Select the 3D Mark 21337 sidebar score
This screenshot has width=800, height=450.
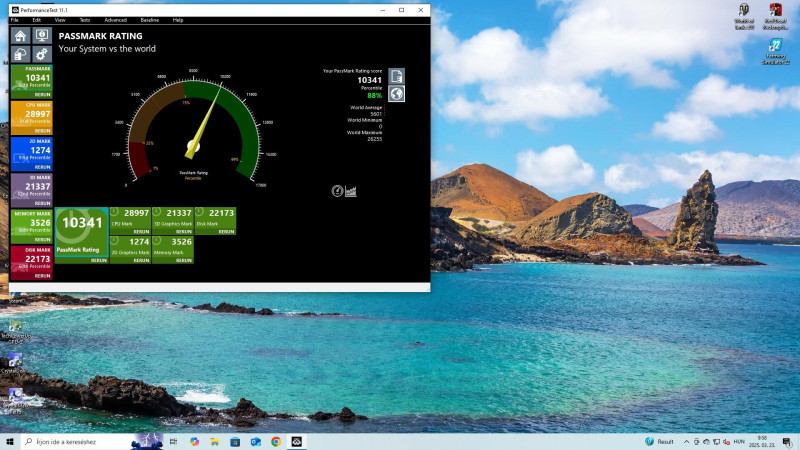point(37,187)
